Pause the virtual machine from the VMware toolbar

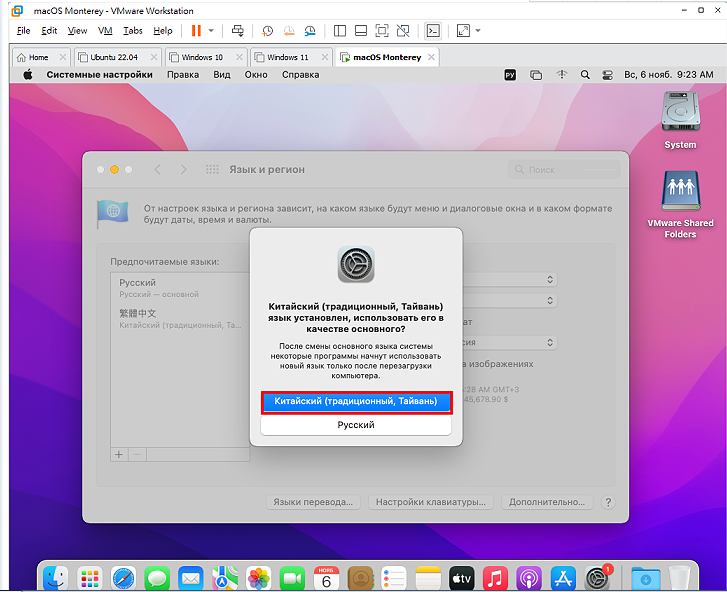click(x=196, y=31)
